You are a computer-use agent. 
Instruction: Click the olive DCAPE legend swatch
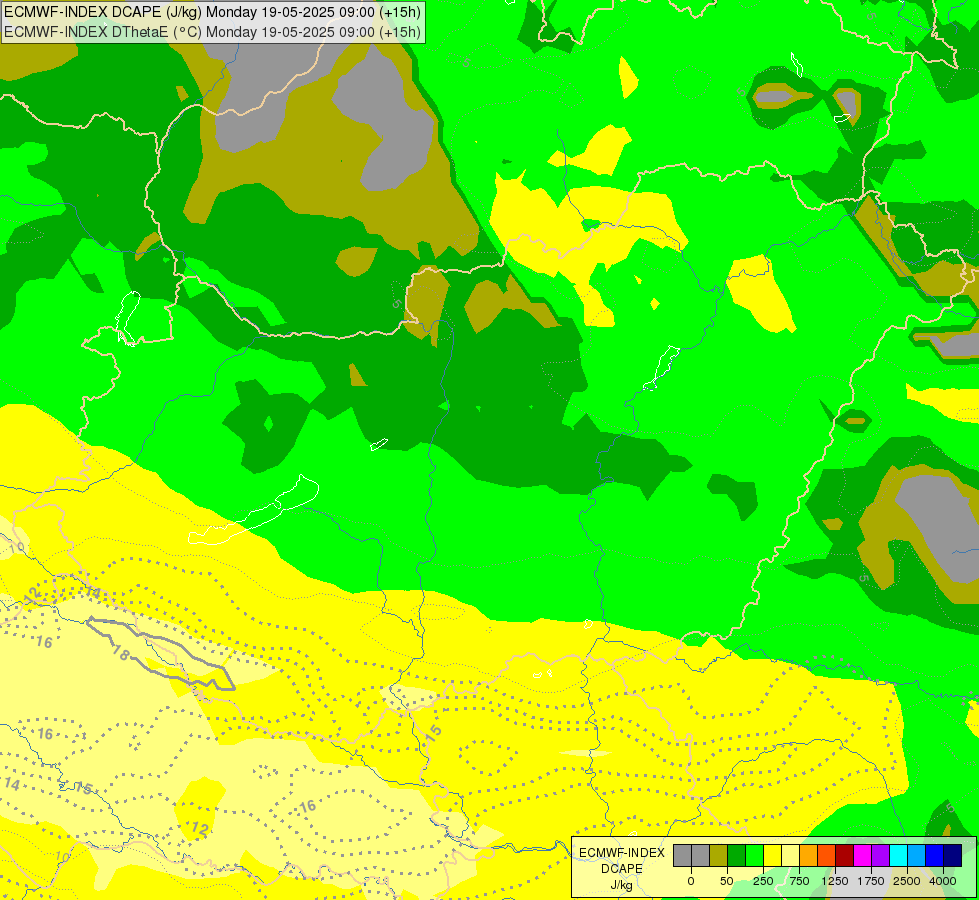(x=719, y=856)
